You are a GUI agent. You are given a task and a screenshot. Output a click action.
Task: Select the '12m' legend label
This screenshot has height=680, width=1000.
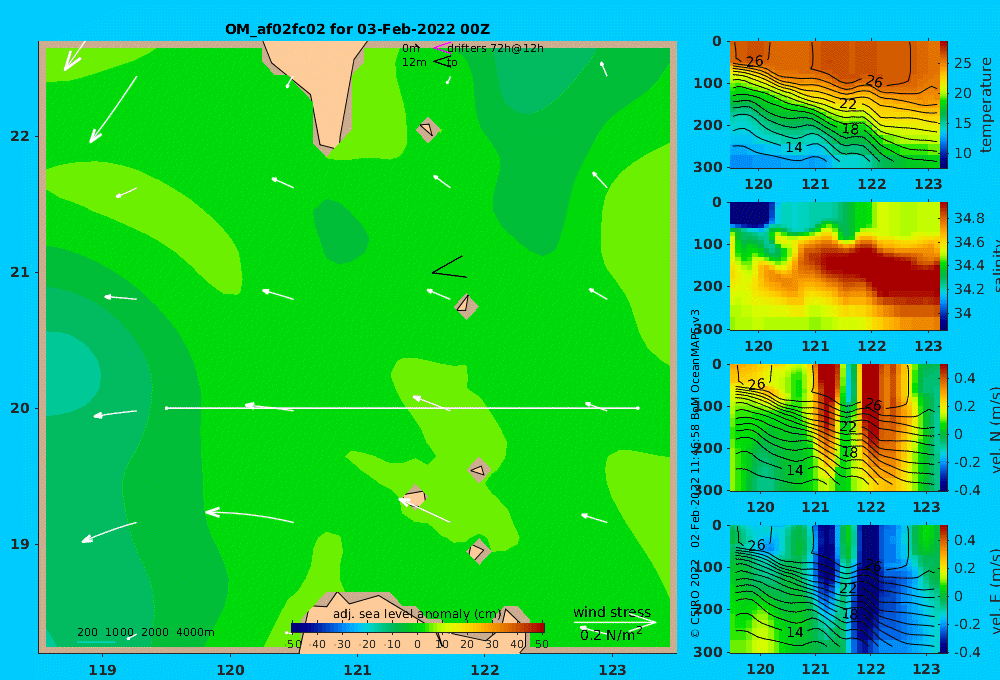pyautogui.click(x=414, y=63)
